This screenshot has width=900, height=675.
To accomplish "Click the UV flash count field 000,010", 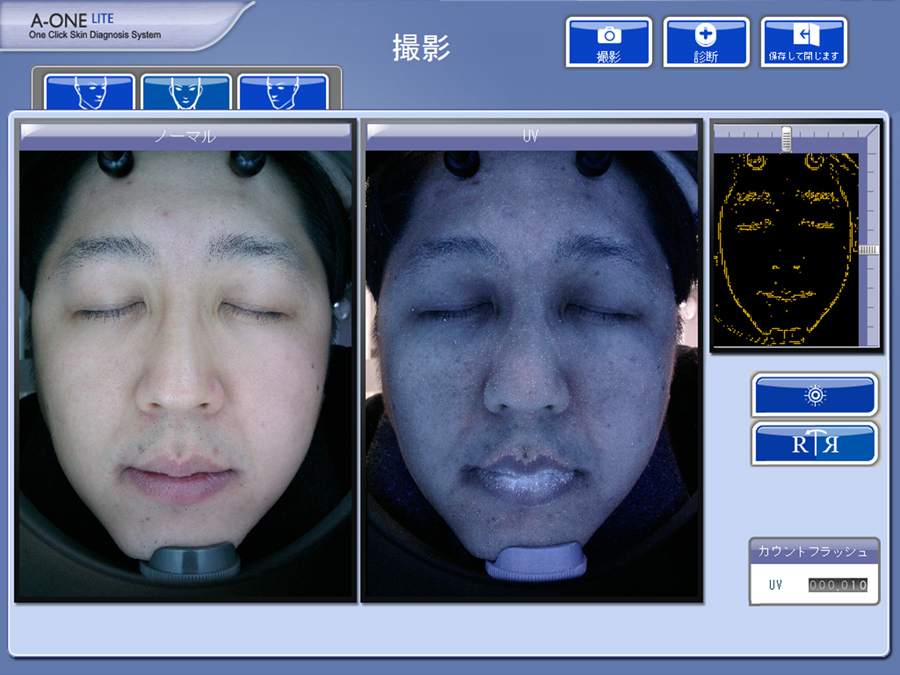I will pos(837,585).
